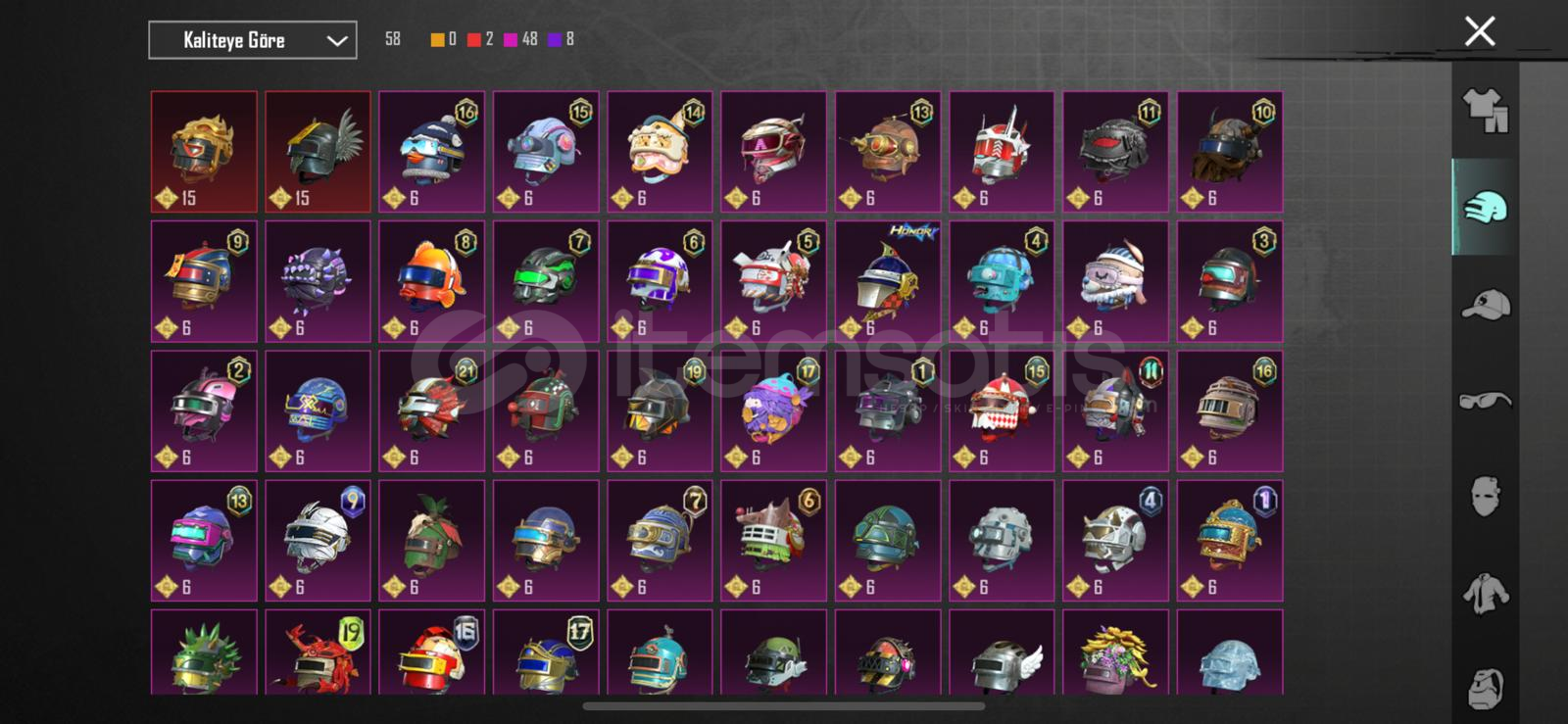Open the outfits clothing category icon
Viewport: 1568px width, 724px height.
pyautogui.click(x=1485, y=111)
